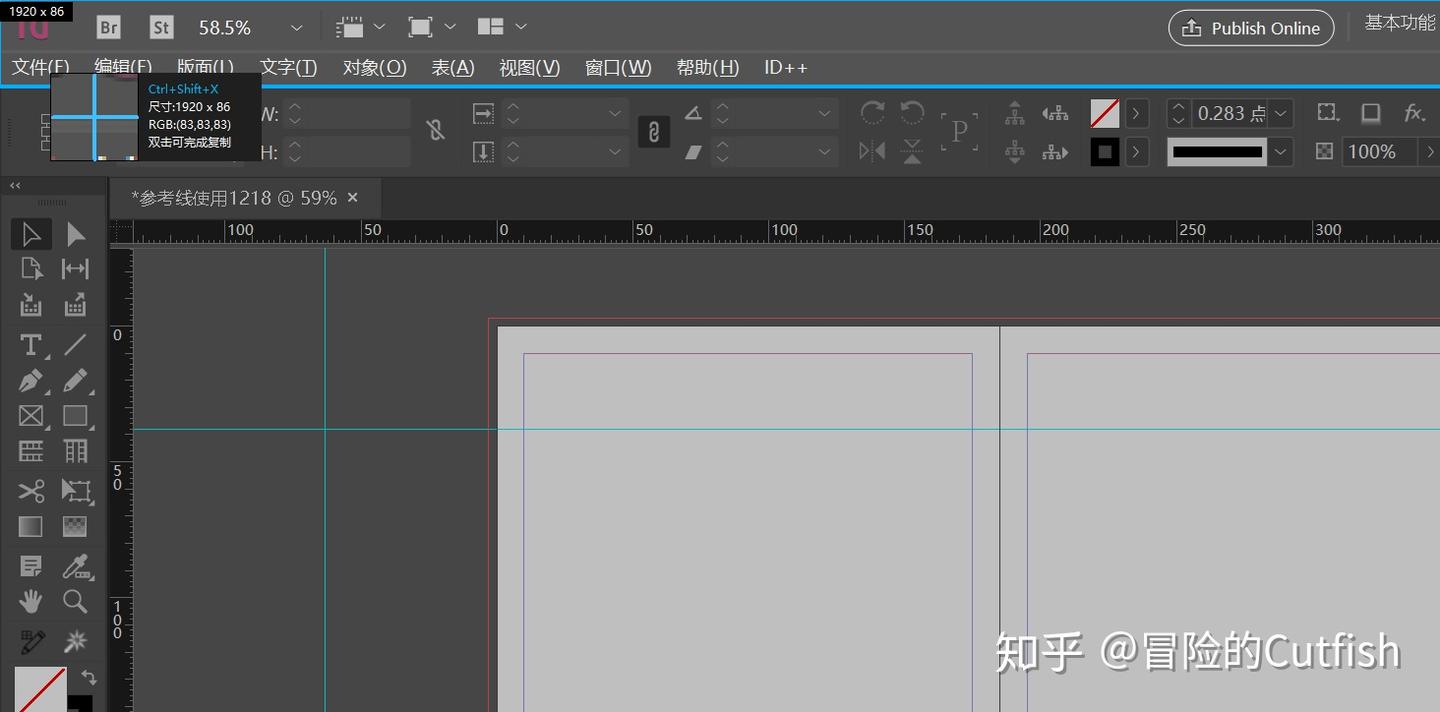Select the Pen tool

31,381
